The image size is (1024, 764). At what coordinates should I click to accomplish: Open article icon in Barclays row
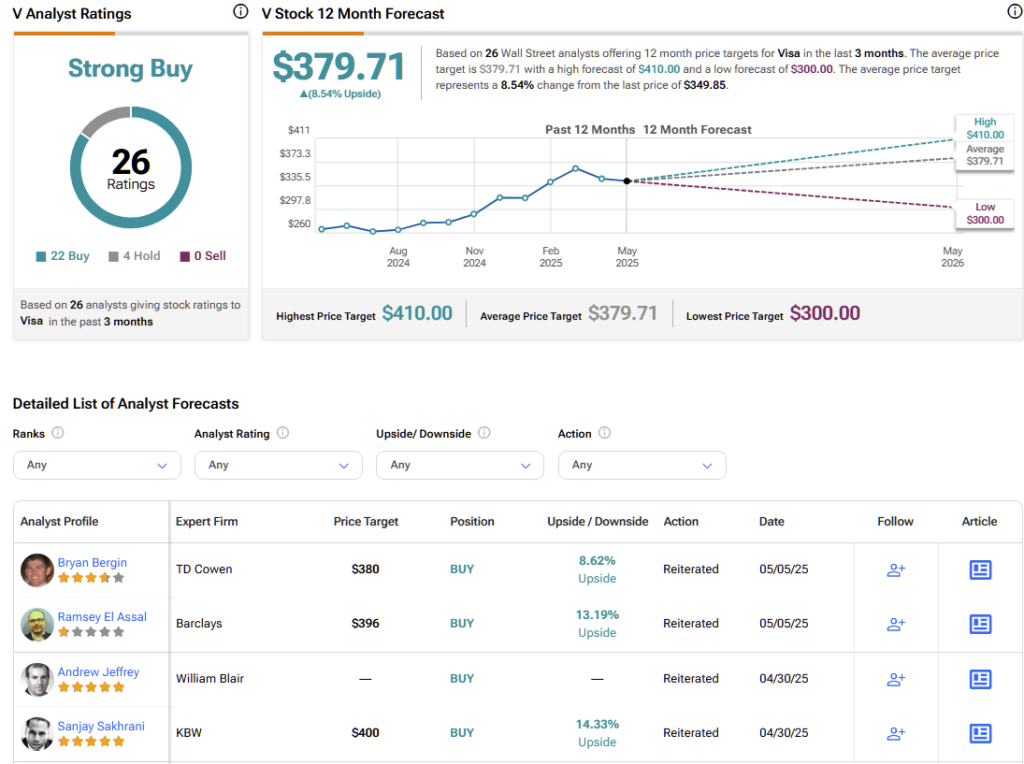[x=980, y=624]
